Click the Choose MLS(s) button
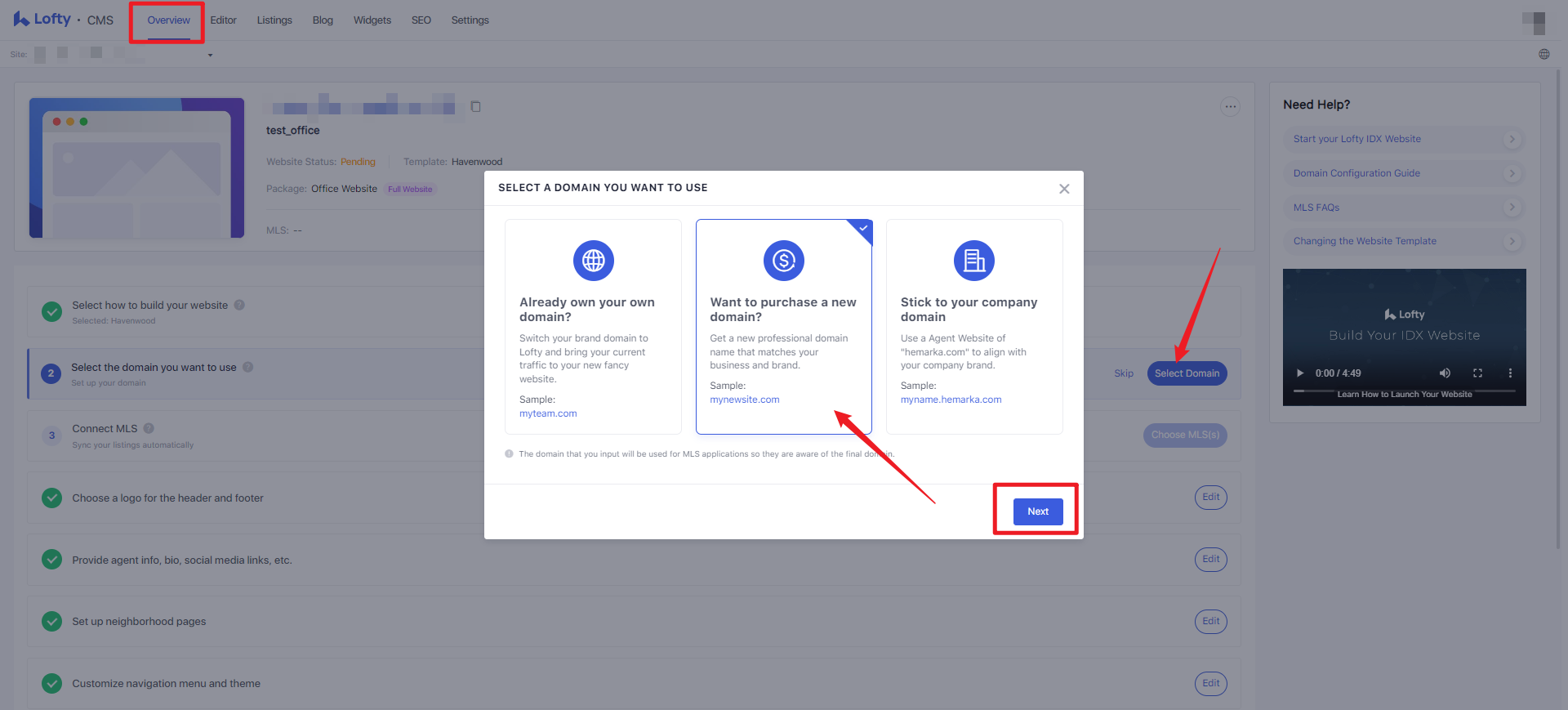The height and width of the screenshot is (710, 1568). pyautogui.click(x=1185, y=435)
